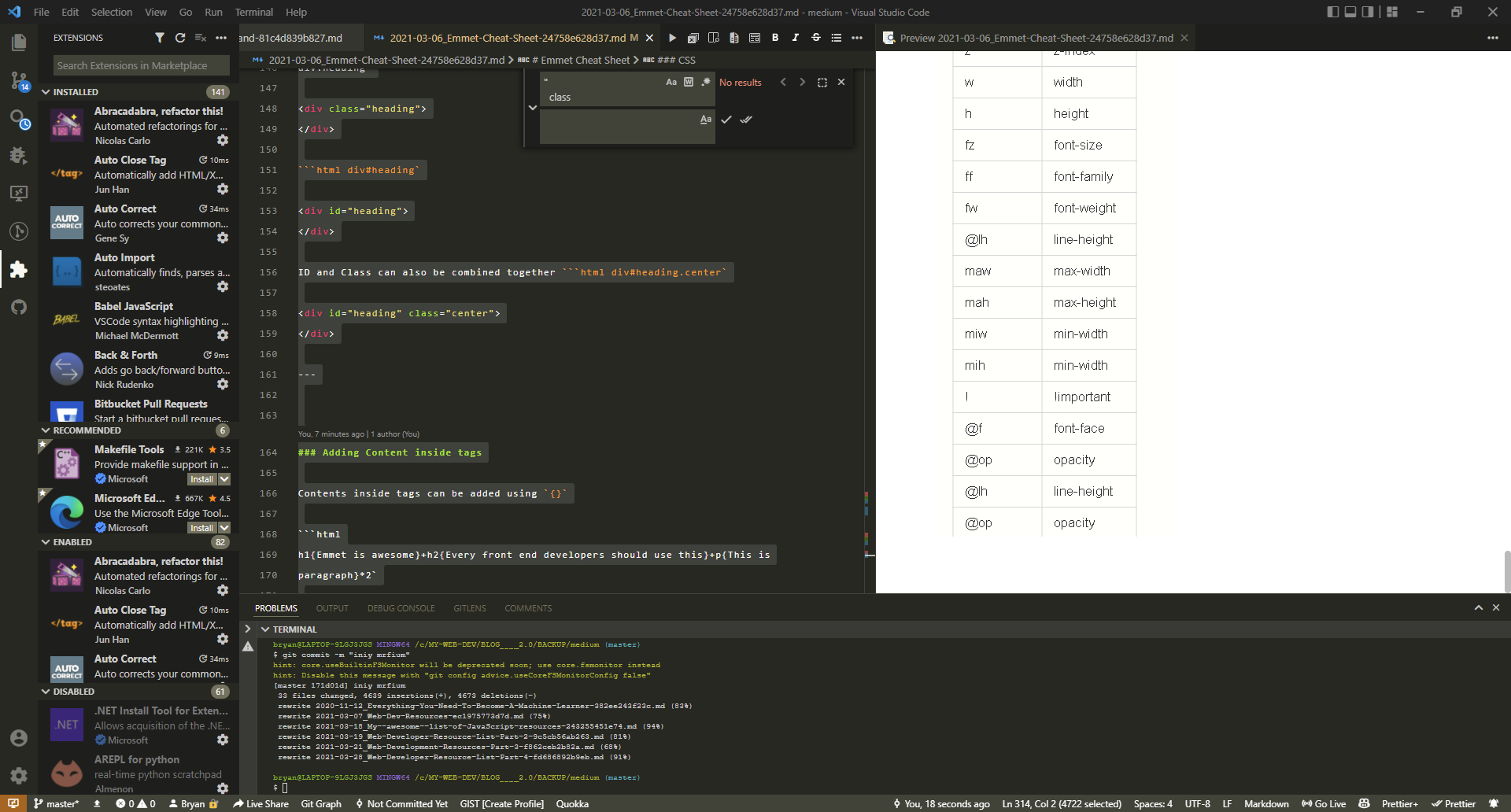Go to previous match in find widget
This screenshot has height=812, width=1511.
click(783, 82)
